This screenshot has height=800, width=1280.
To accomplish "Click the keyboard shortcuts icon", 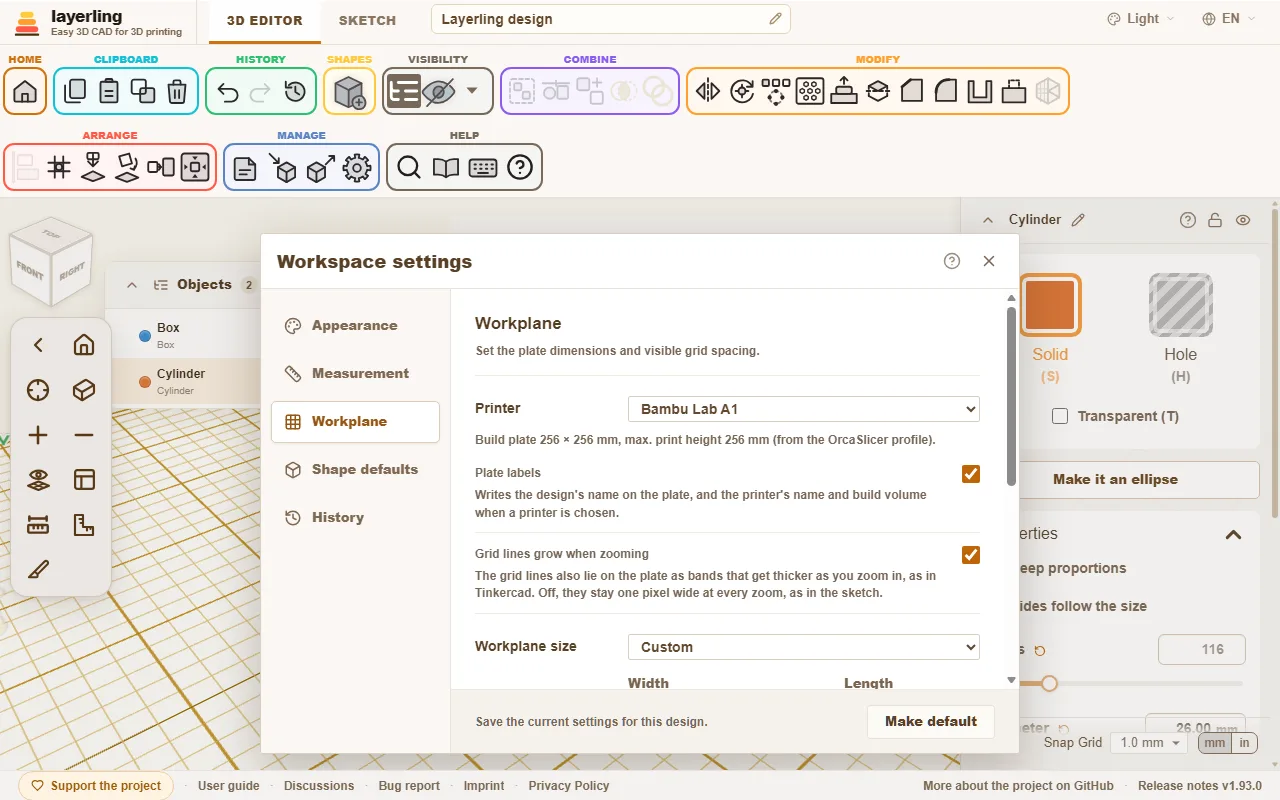I will point(483,168).
